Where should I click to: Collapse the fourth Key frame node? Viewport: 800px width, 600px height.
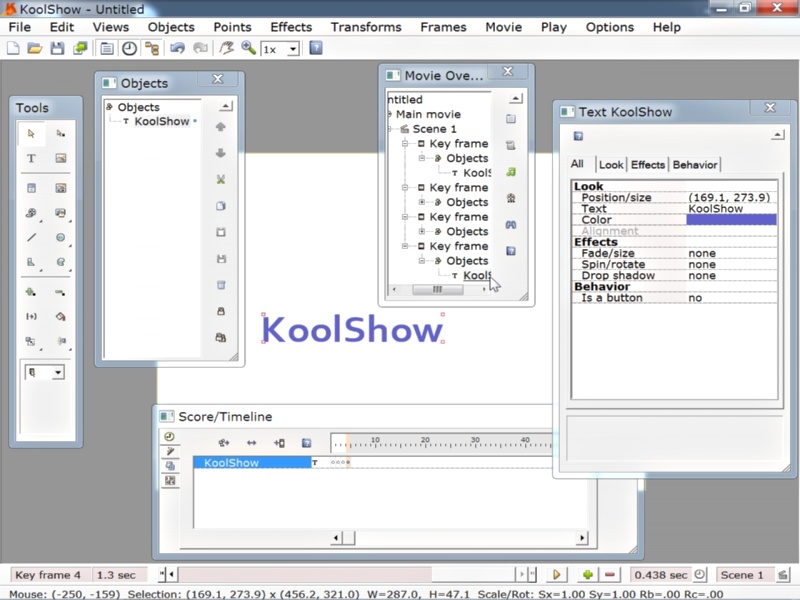click(405, 246)
